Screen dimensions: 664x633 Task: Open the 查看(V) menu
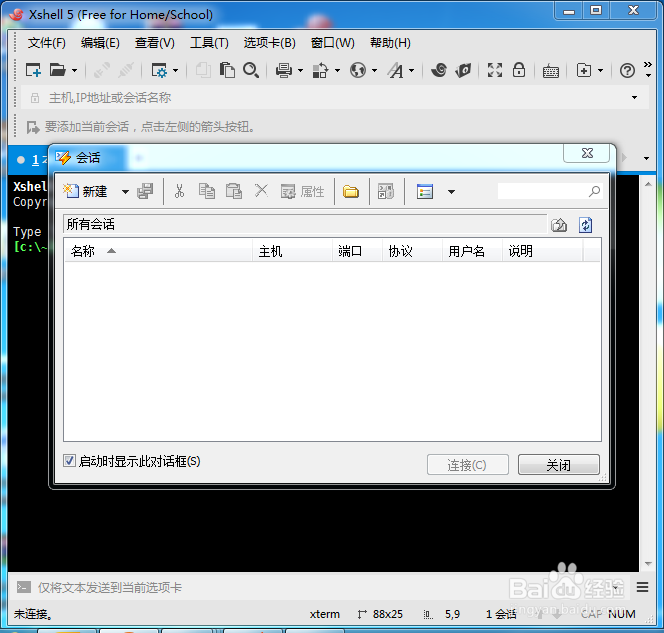[x=155, y=43]
